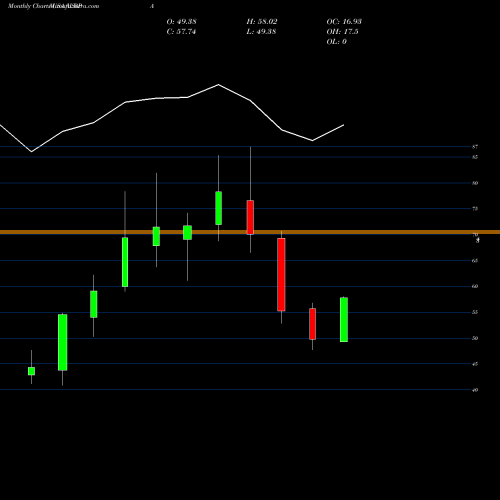Click the Monthly Charts watermark title
The width and height of the screenshot is (500, 500).
pyautogui.click(x=53, y=6)
